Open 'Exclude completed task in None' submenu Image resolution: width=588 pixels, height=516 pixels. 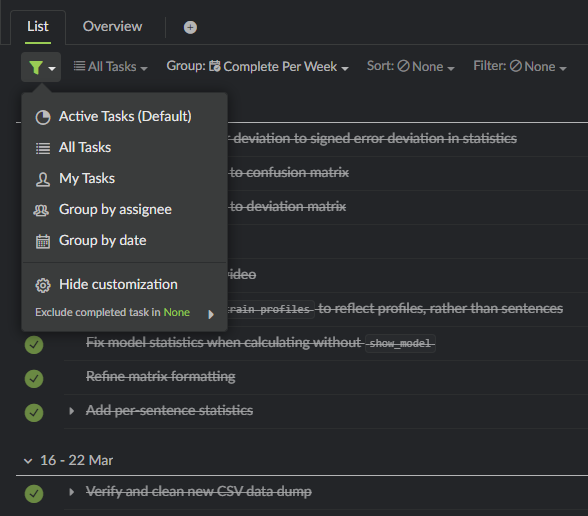[x=124, y=312]
